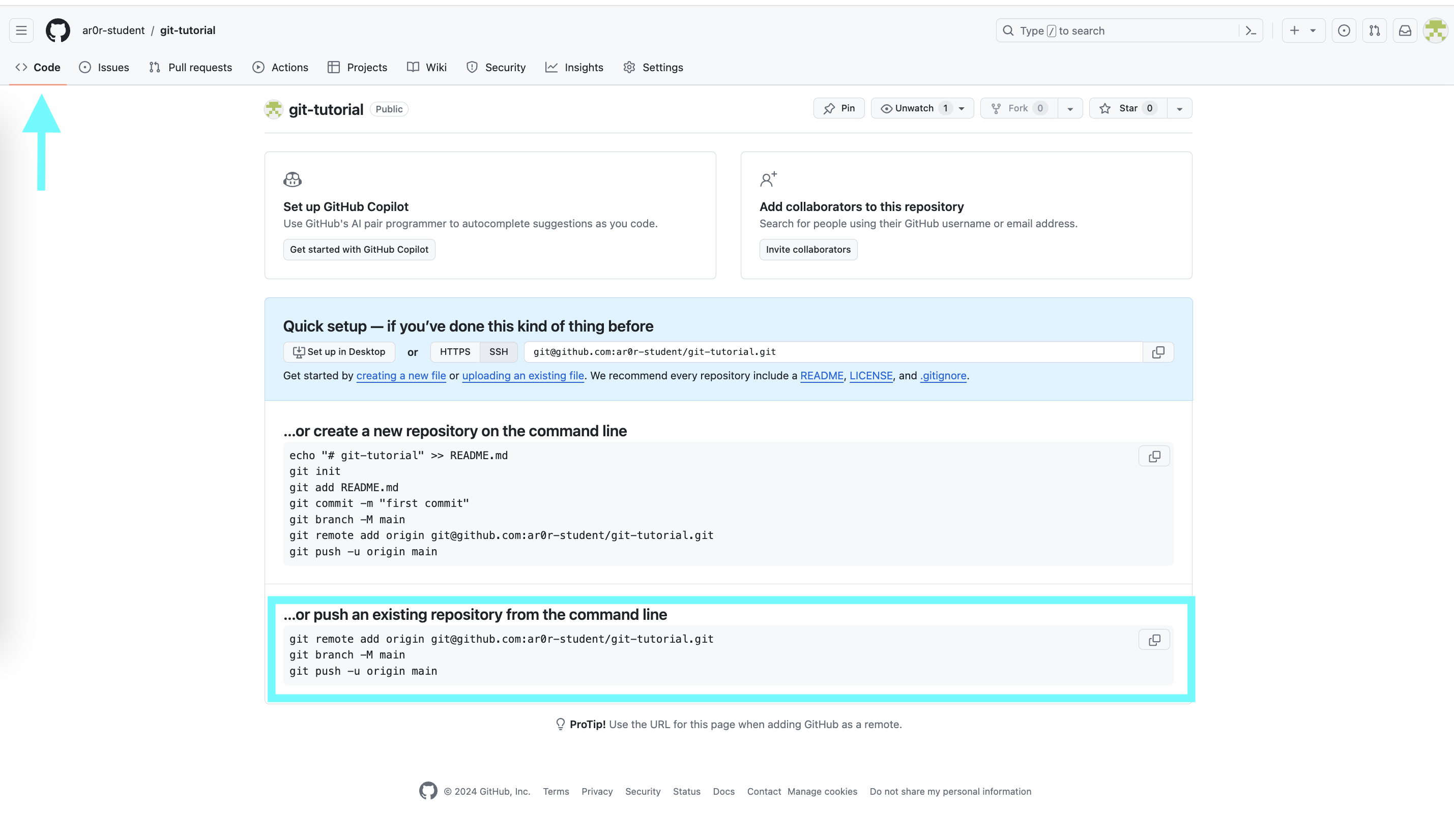Click the Fork button
The image size is (1454, 840).
[x=1019, y=108]
